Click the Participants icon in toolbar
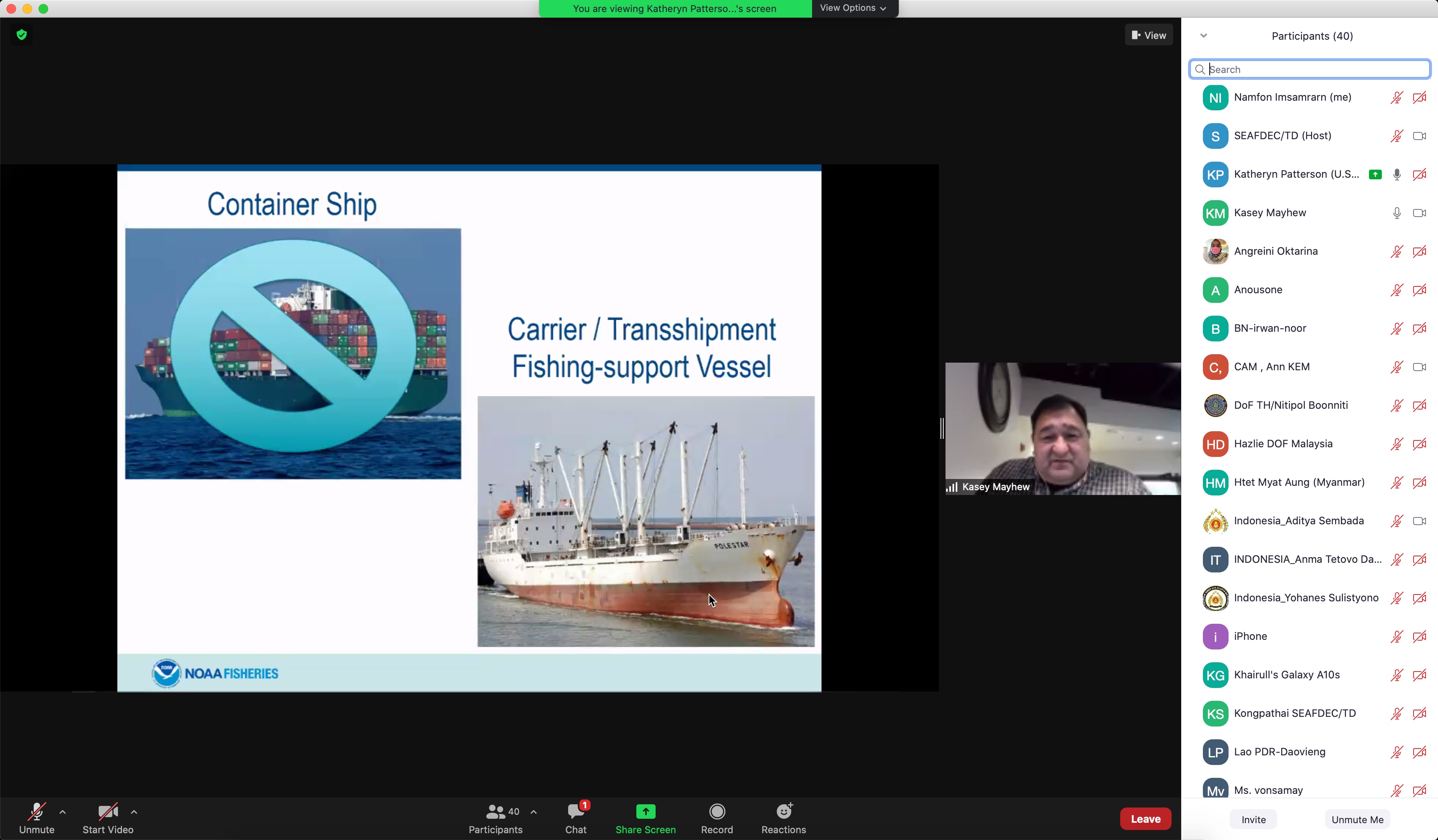 tap(495, 812)
